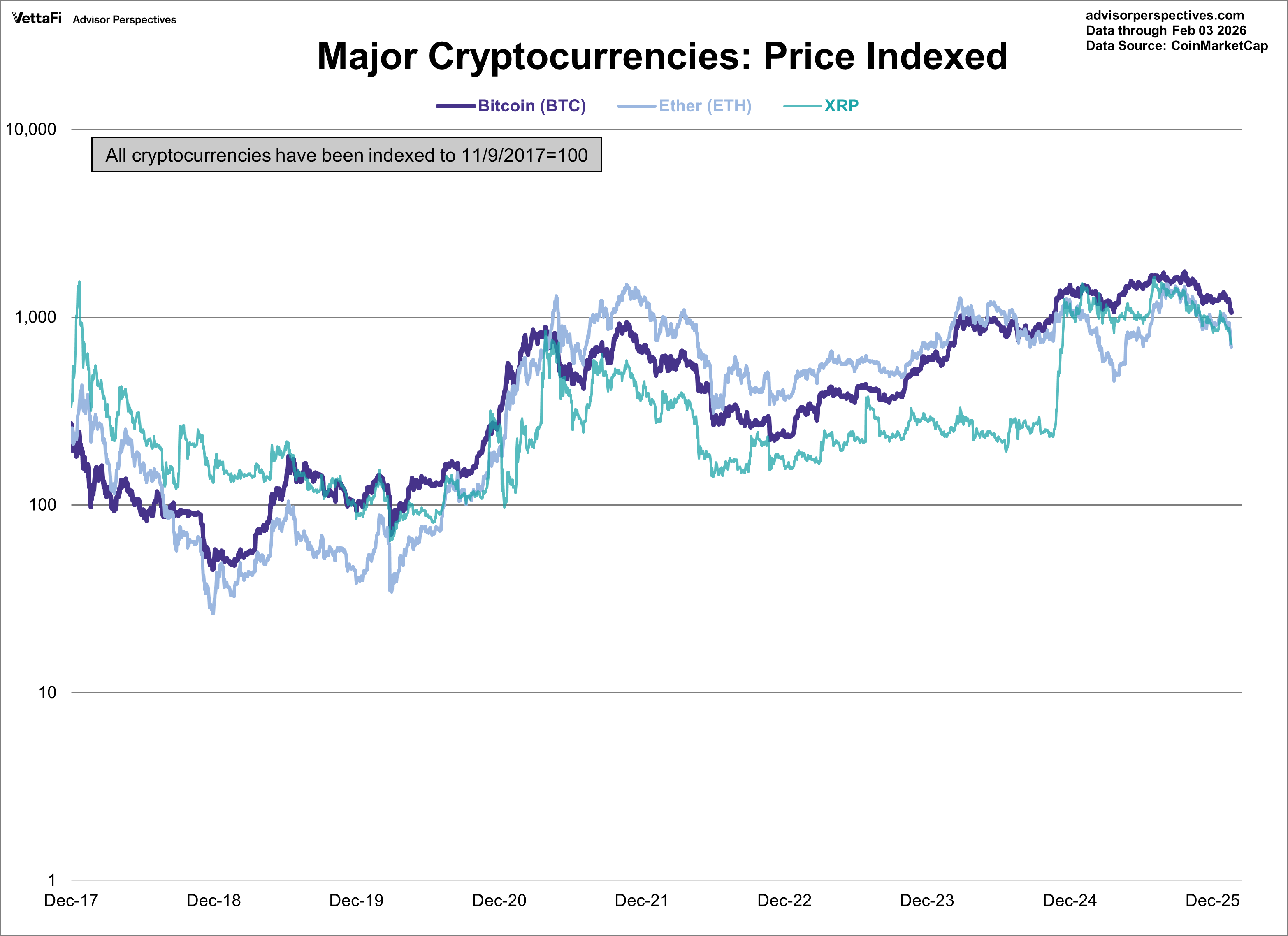1288x936 pixels.
Task: Open the advisorperspectives.com link
Action: 1164,15
